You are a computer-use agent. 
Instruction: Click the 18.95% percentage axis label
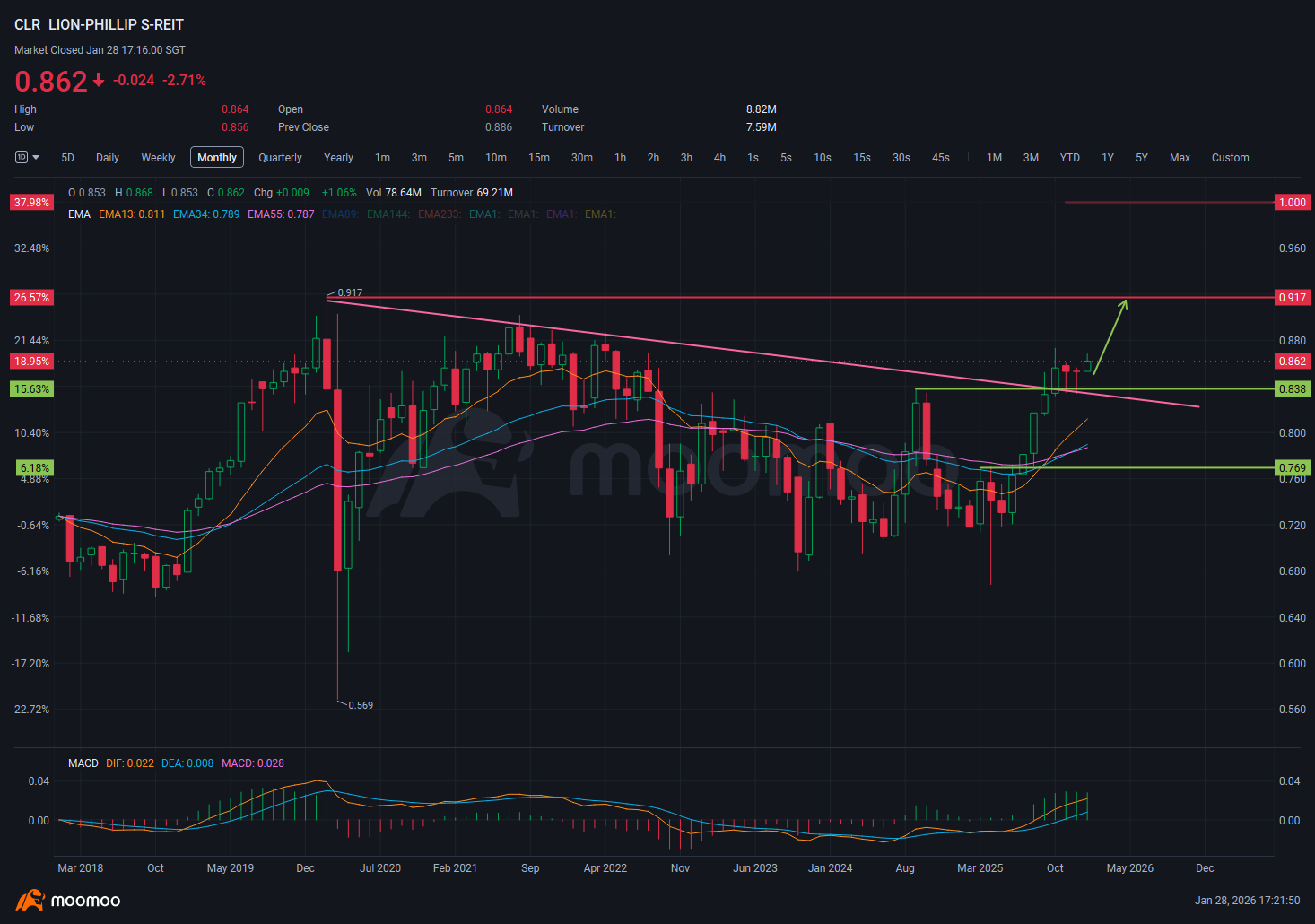pos(32,362)
